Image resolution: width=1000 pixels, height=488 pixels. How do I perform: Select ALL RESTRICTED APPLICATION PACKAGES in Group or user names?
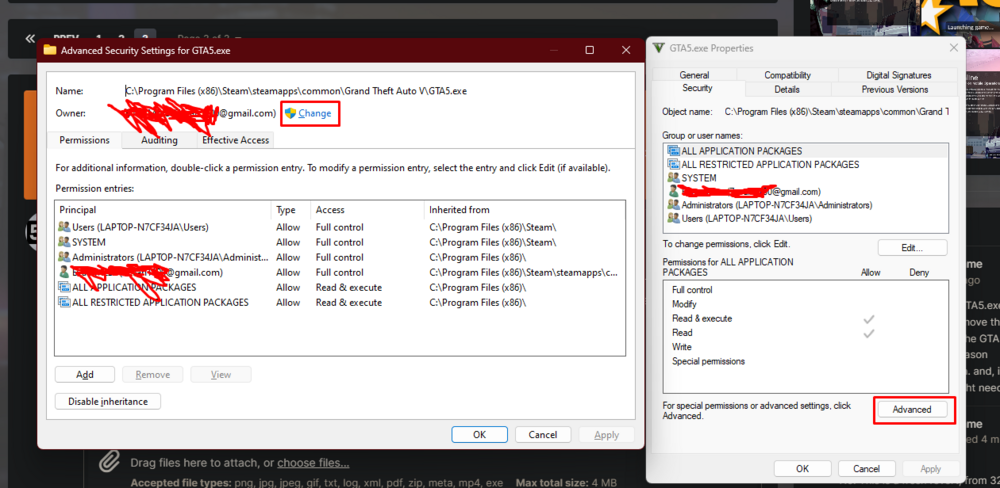(x=806, y=164)
